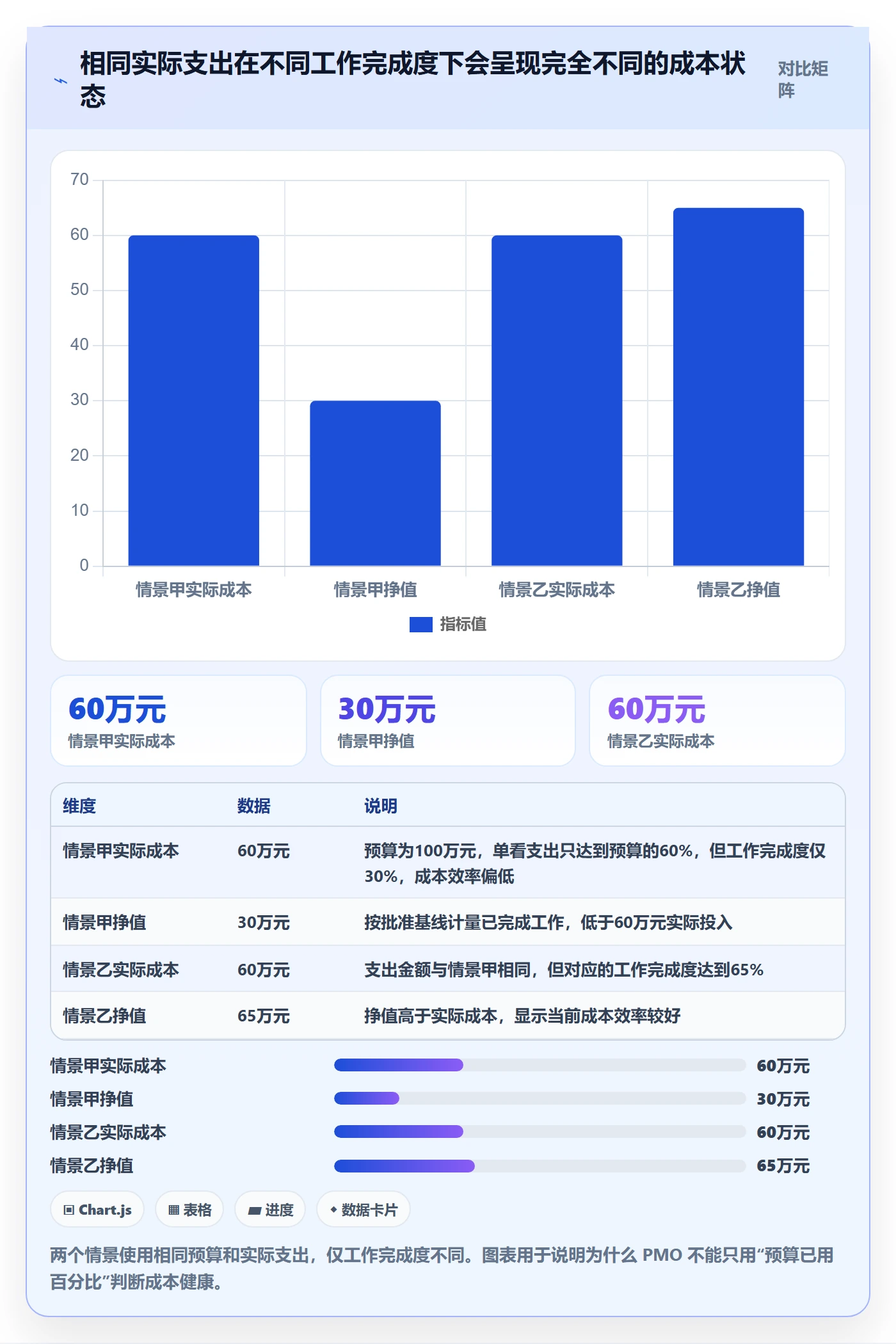Click the 情景甲挣值 cell in table
The height and width of the screenshot is (1344, 896).
point(104,922)
